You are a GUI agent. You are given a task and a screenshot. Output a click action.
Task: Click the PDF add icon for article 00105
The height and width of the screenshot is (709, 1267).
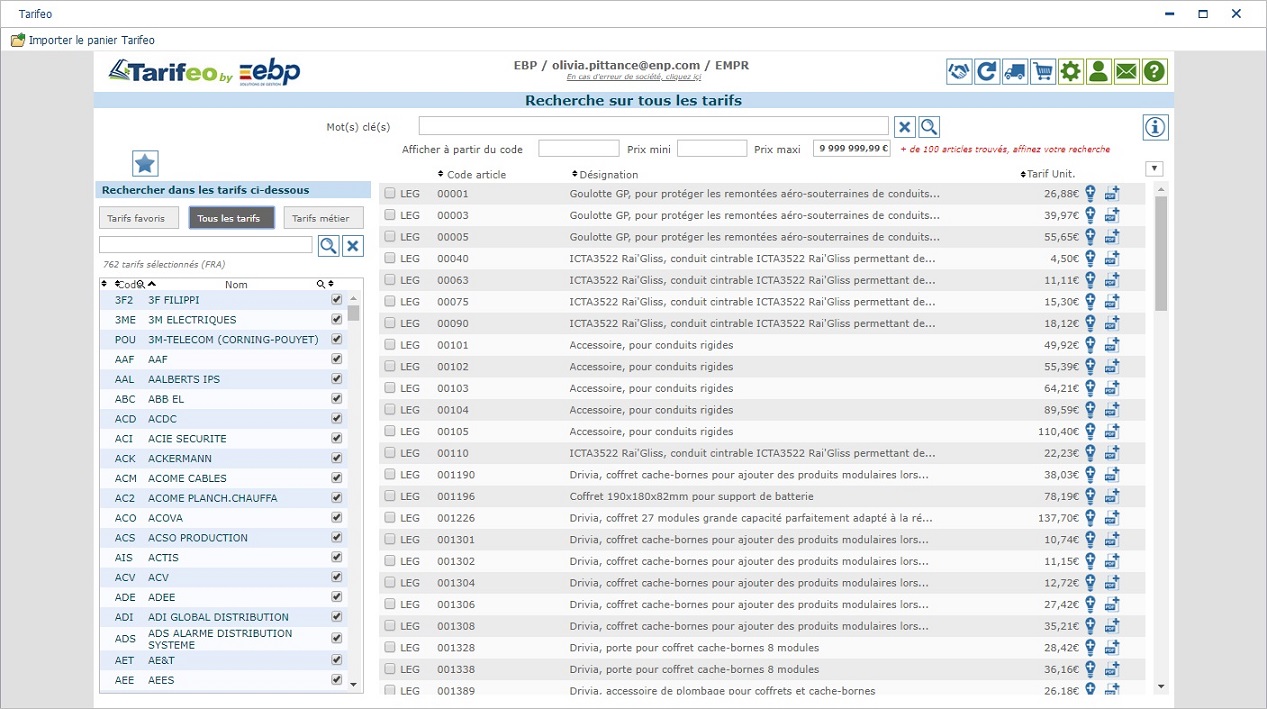[1112, 432]
